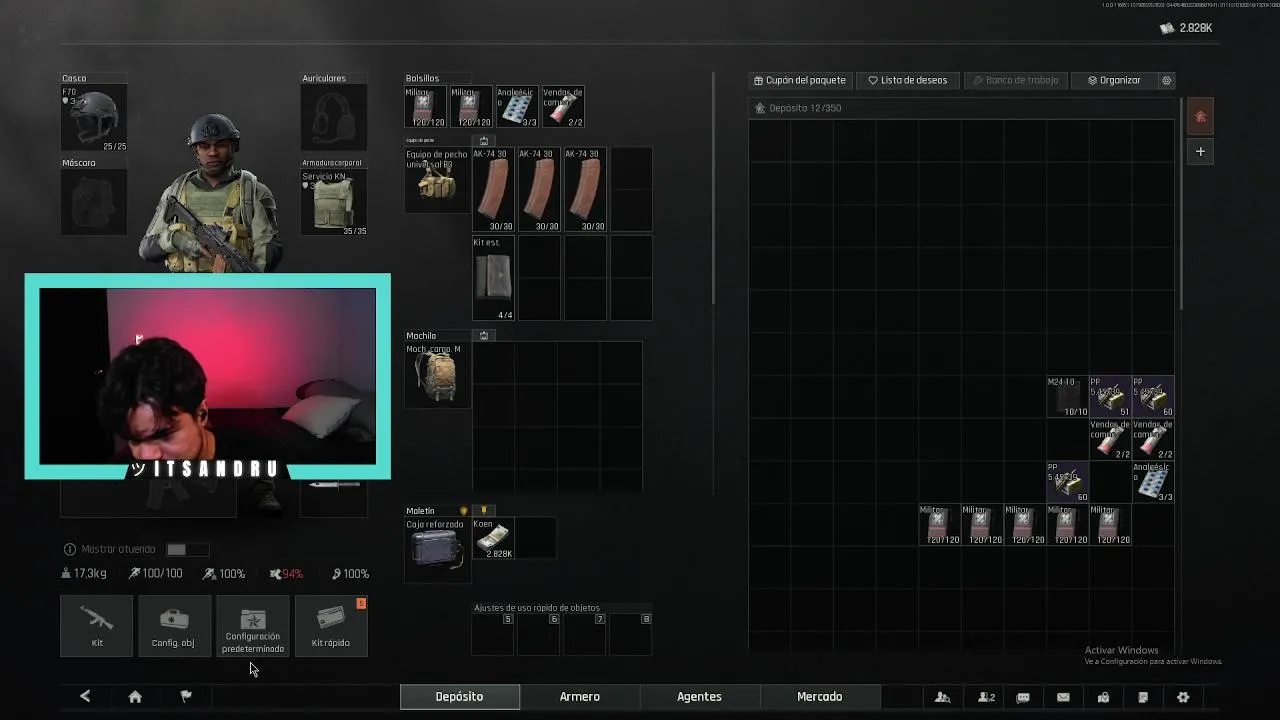Click the info icon beside Mostrar atuendo
Image resolution: width=1280 pixels, height=720 pixels.
pos(70,549)
